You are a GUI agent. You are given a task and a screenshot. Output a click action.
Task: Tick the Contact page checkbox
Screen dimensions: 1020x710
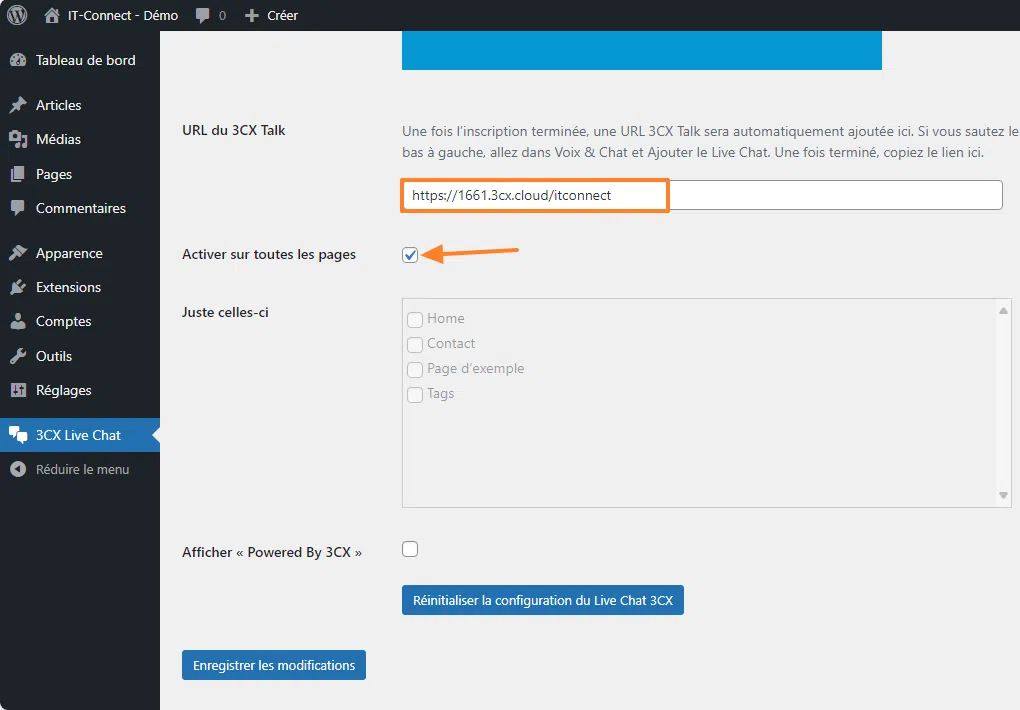tap(415, 345)
